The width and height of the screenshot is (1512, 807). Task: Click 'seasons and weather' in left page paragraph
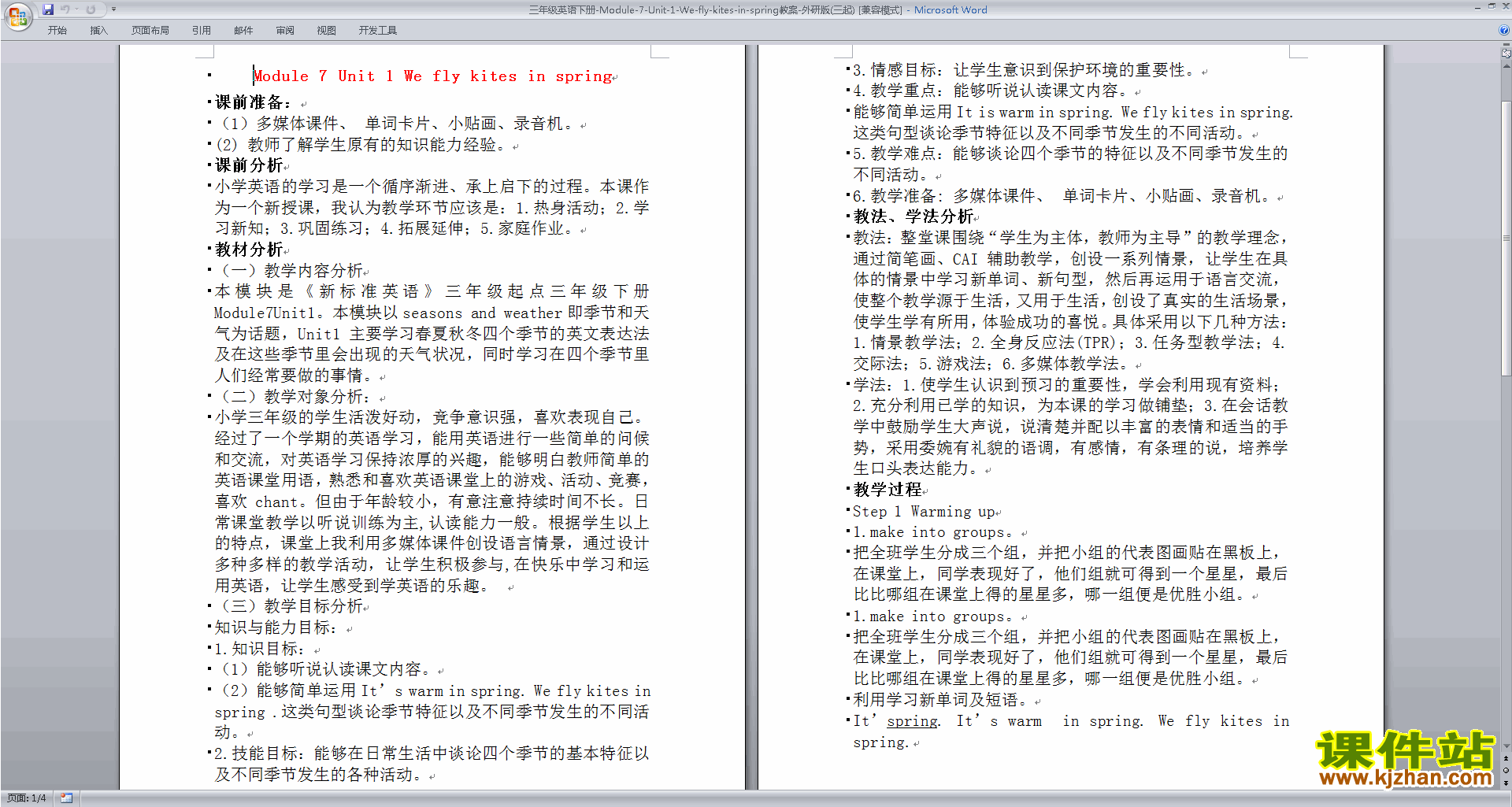pyautogui.click(x=482, y=313)
